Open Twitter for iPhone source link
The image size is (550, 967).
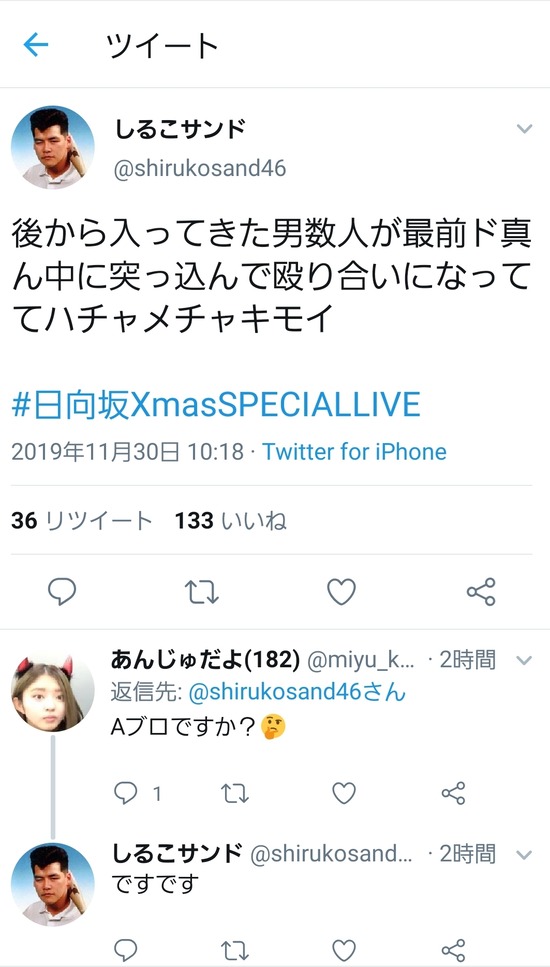pyautogui.click(x=355, y=452)
